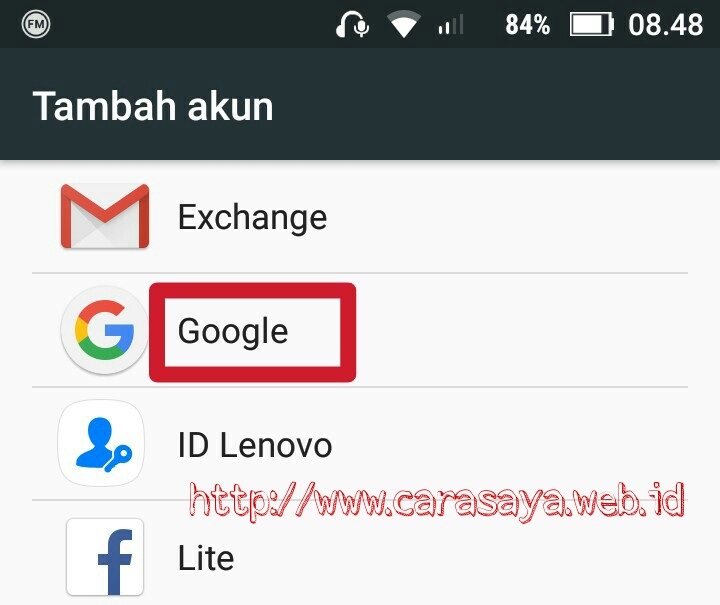Tap the battery level icon
This screenshot has height=605, width=720.
coord(591,24)
